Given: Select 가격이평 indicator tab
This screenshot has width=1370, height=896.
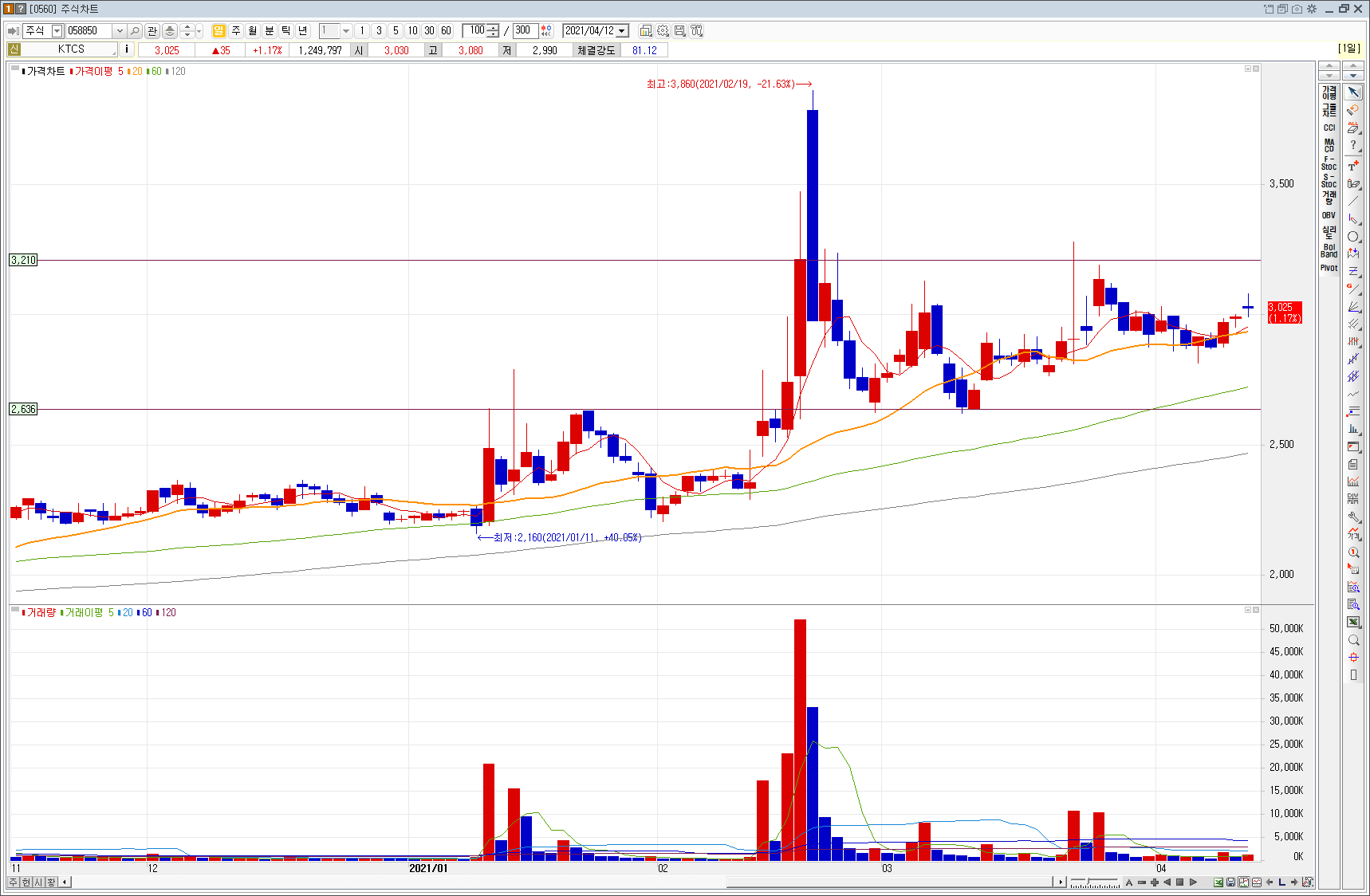Looking at the screenshot, I should (x=1329, y=92).
